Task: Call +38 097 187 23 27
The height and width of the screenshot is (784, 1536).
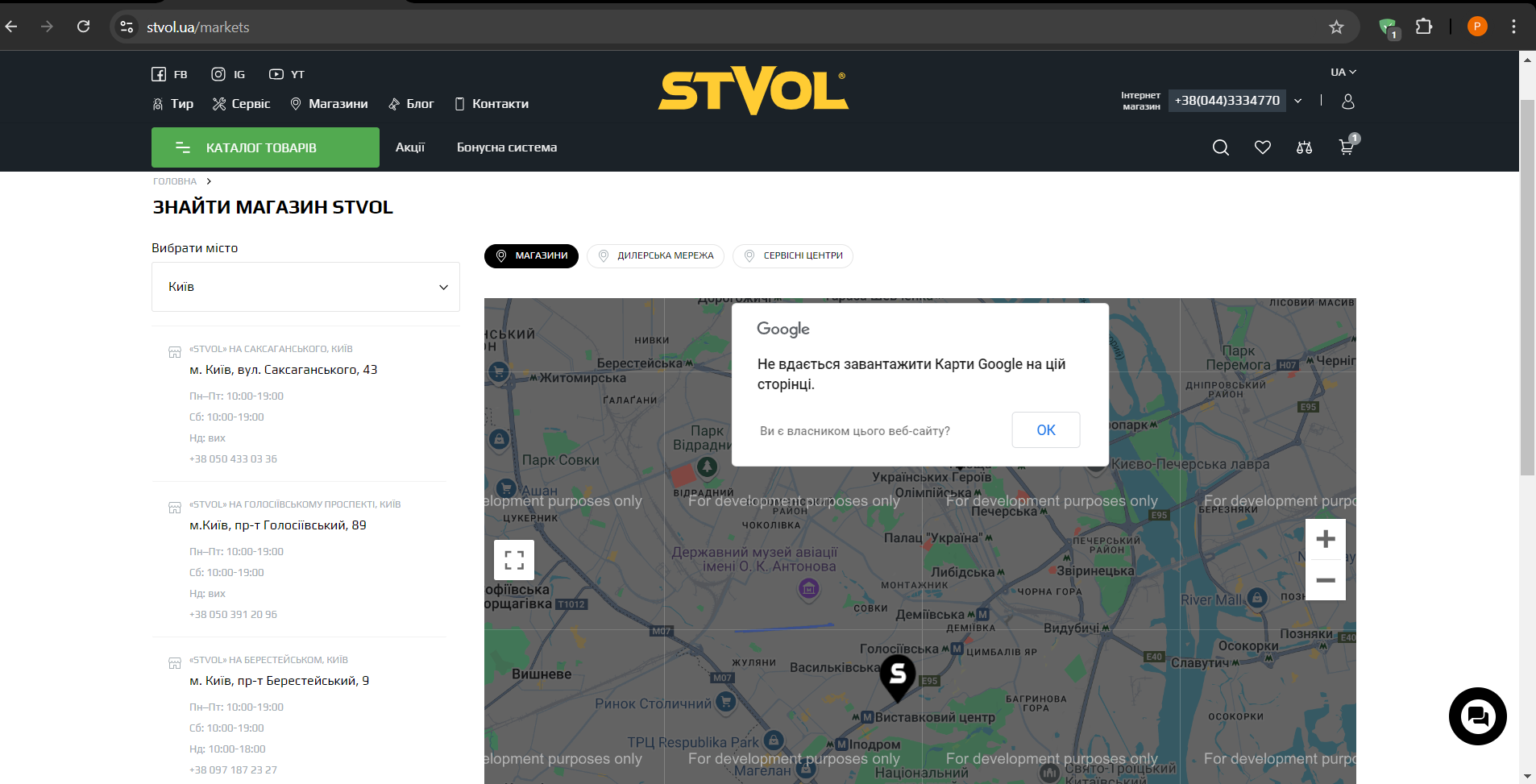Action: 233,770
